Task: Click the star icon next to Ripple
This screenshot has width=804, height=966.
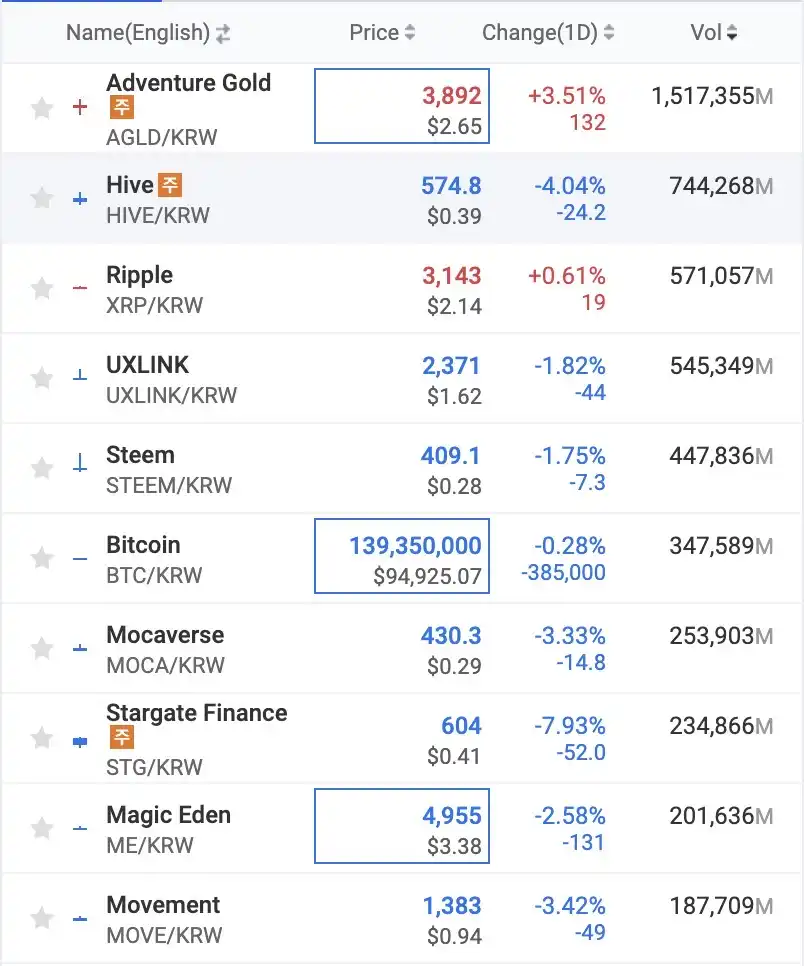Action: coord(42,288)
